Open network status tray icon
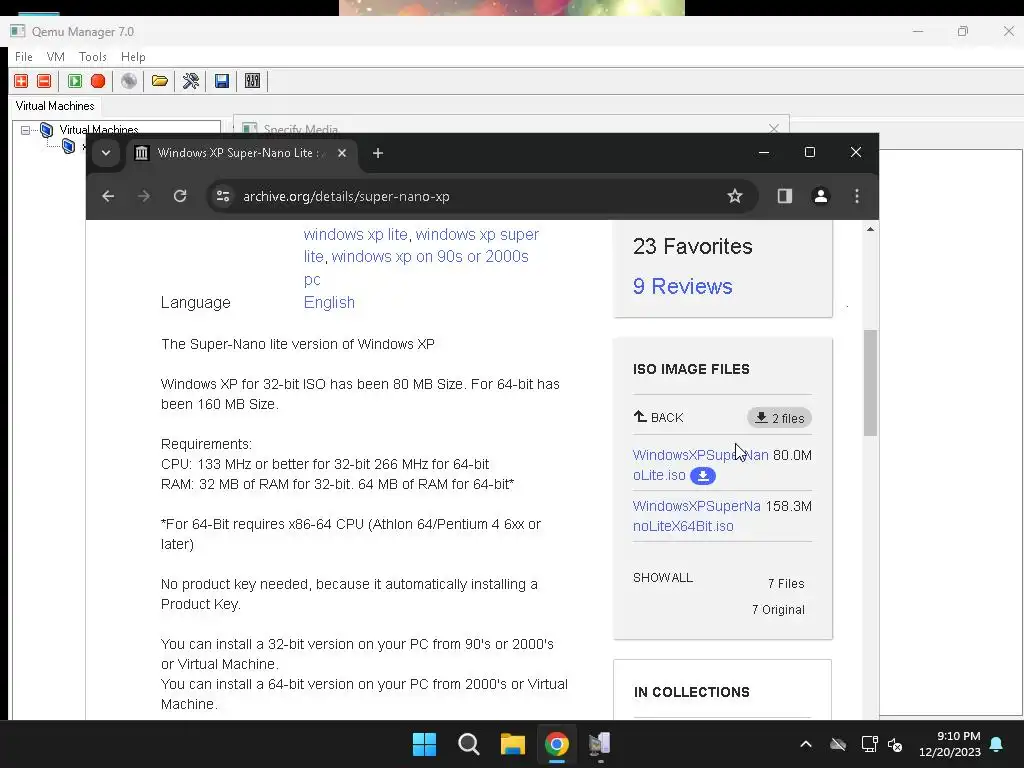Viewport: 1024px width, 768px height. pyautogui.click(x=869, y=744)
